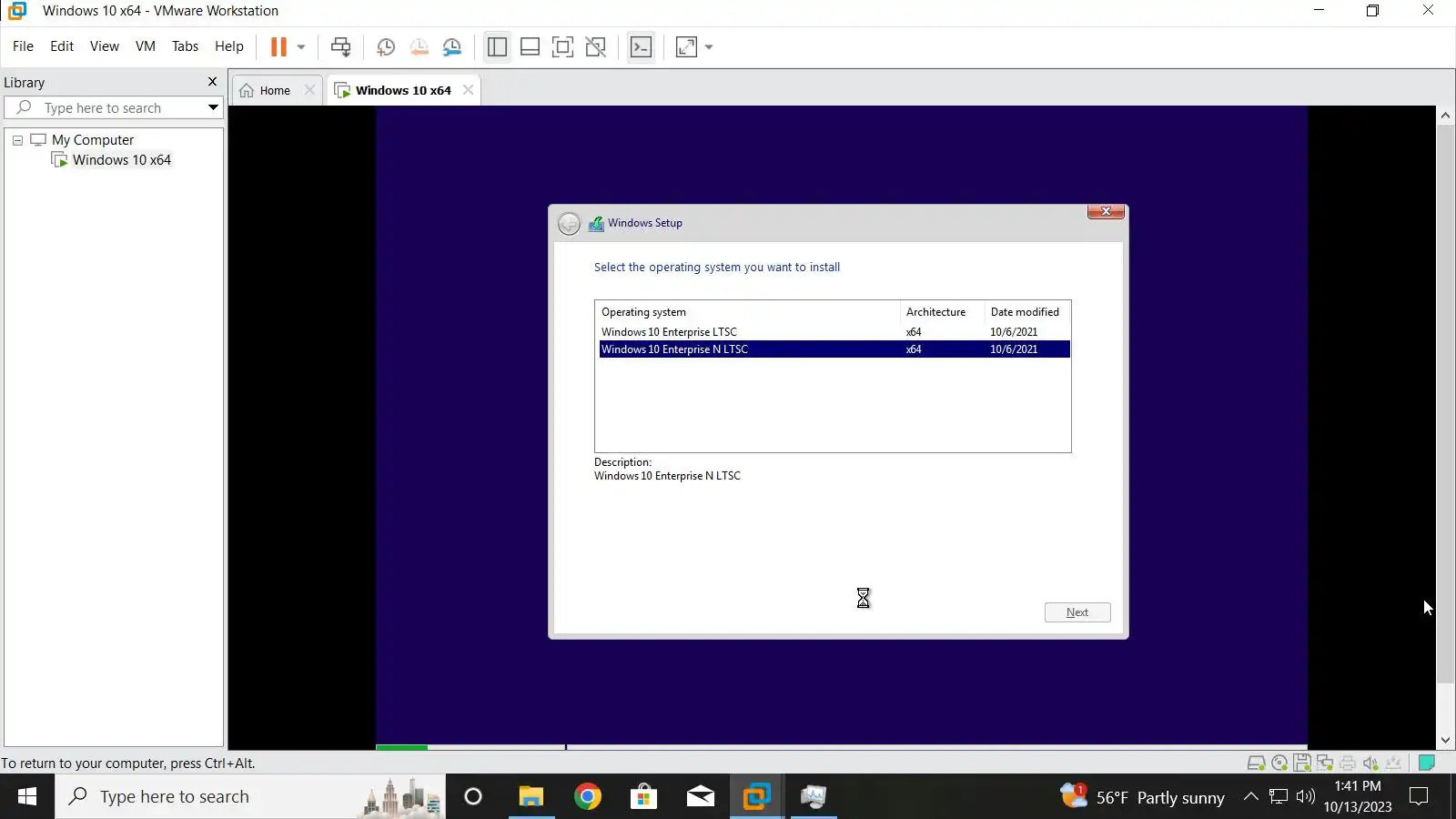Open the File menu
1456x819 pixels.
click(23, 46)
